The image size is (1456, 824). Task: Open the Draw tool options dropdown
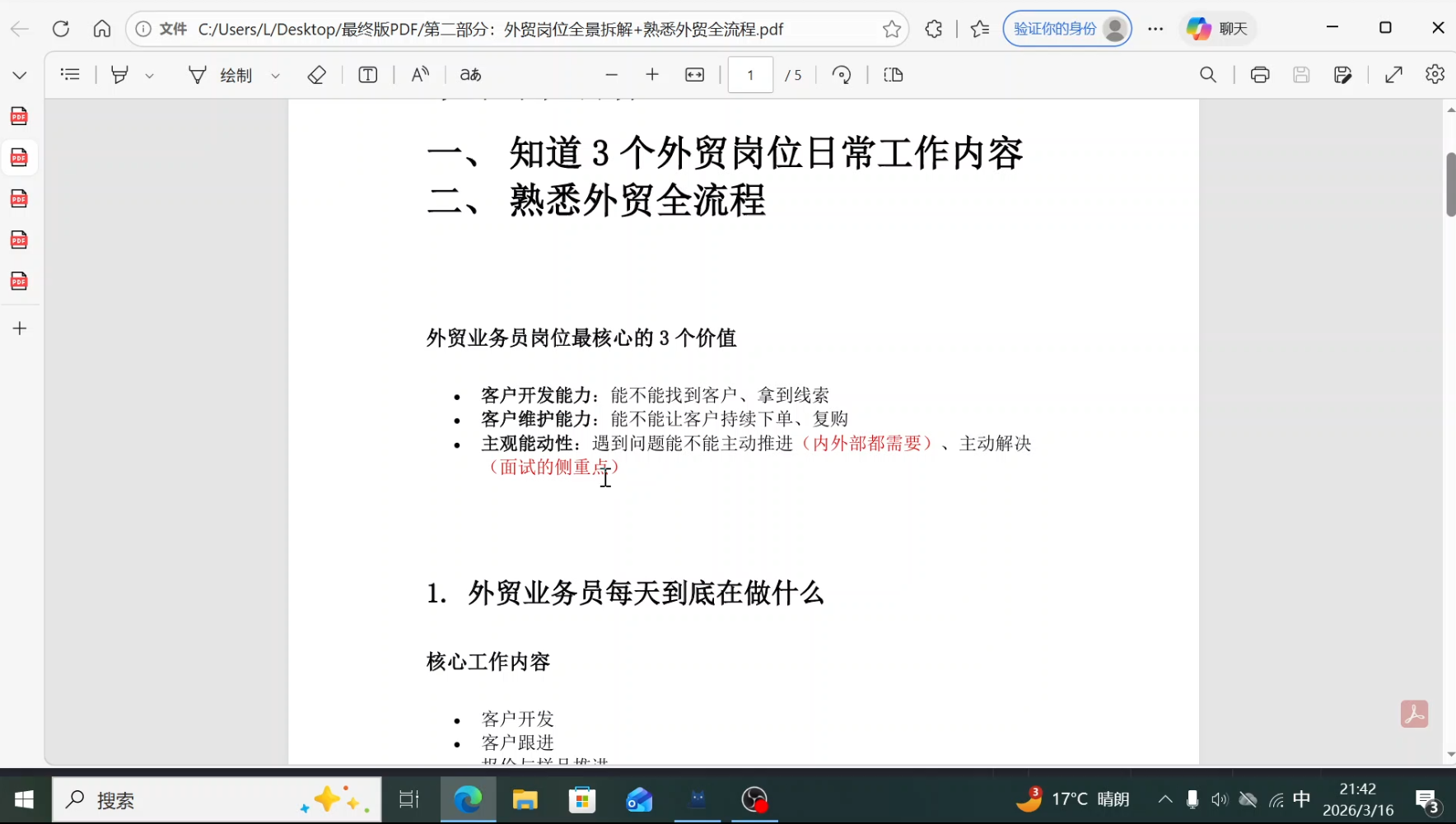[275, 74]
